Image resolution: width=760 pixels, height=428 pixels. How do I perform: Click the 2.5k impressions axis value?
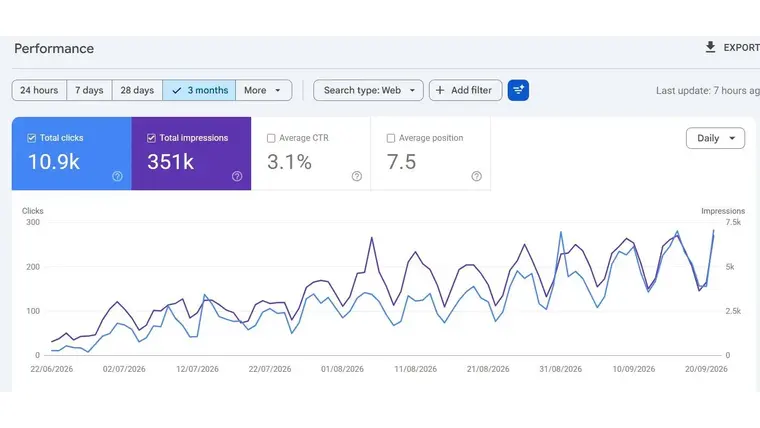733,311
